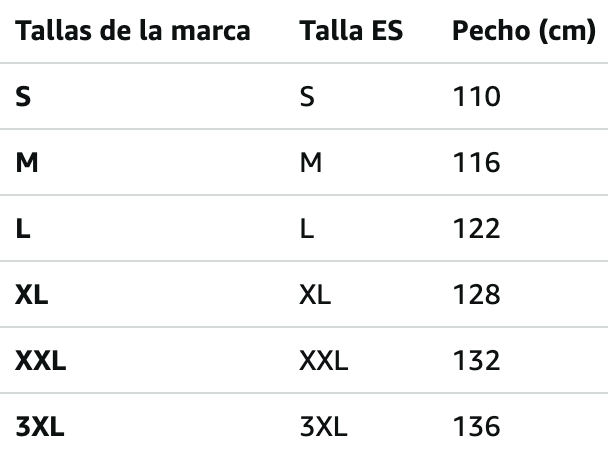
Task: Click the 'Pecho (cm)' column header
Action: 523,31
